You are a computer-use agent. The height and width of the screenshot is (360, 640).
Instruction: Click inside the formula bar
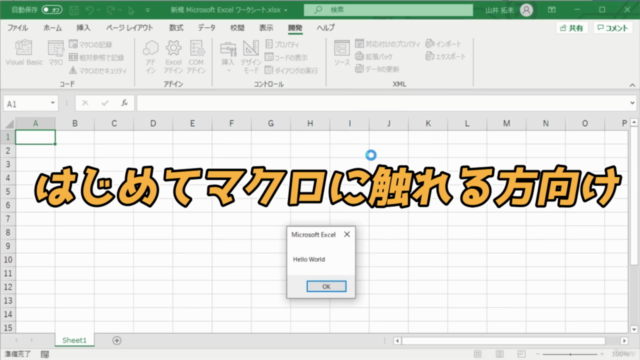383,103
